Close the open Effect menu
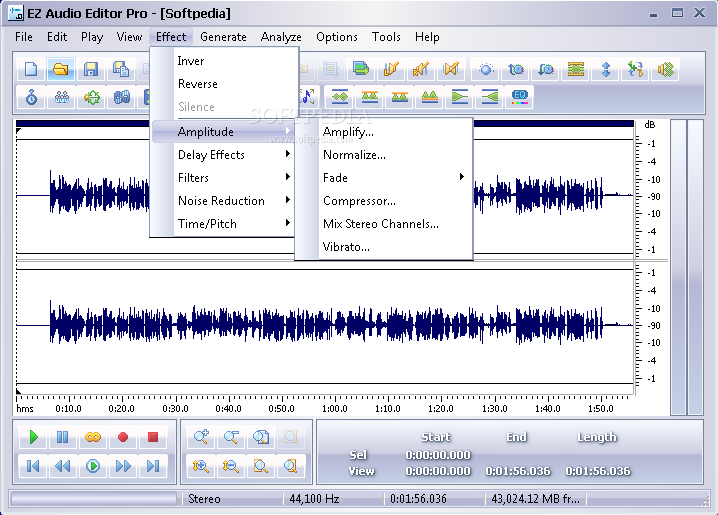718x515 pixels. coord(171,37)
